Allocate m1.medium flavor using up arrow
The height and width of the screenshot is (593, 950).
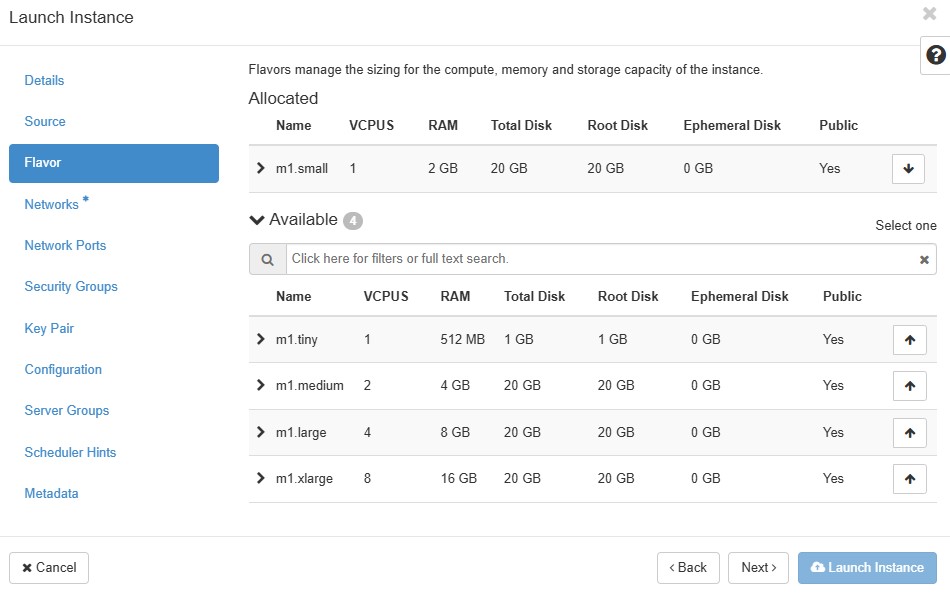click(909, 386)
